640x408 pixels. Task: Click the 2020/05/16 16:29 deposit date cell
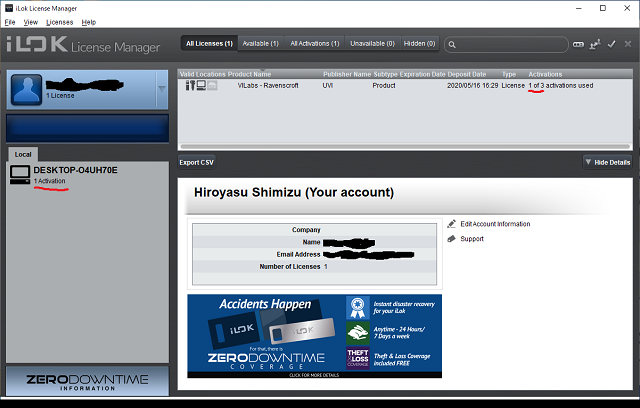(472, 85)
